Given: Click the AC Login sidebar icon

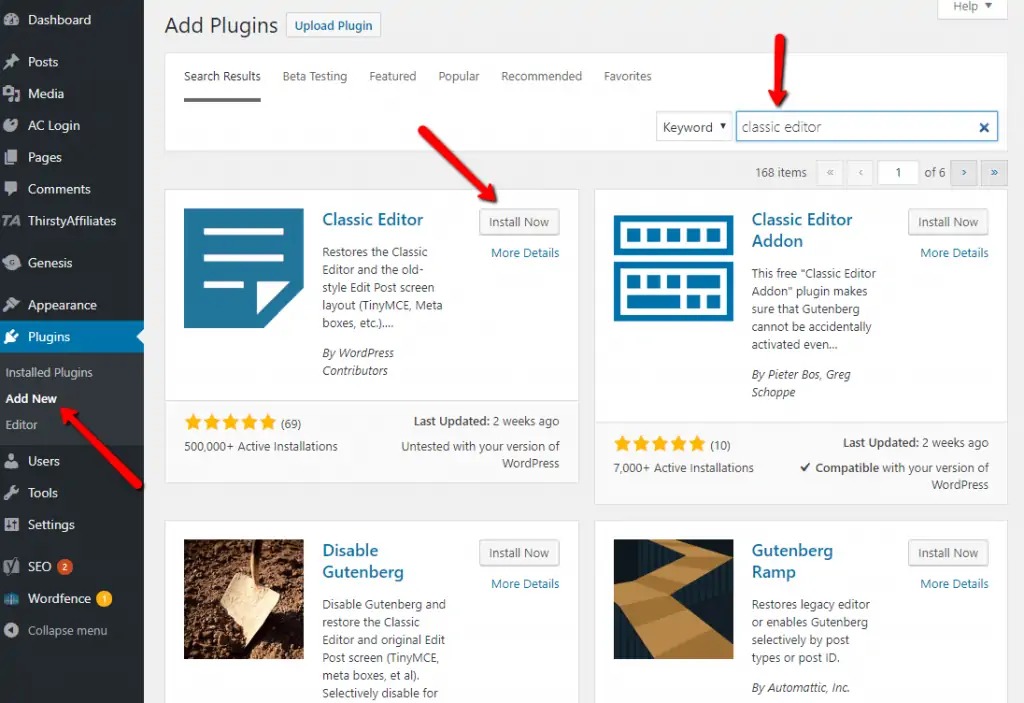Looking at the screenshot, I should [x=10, y=125].
